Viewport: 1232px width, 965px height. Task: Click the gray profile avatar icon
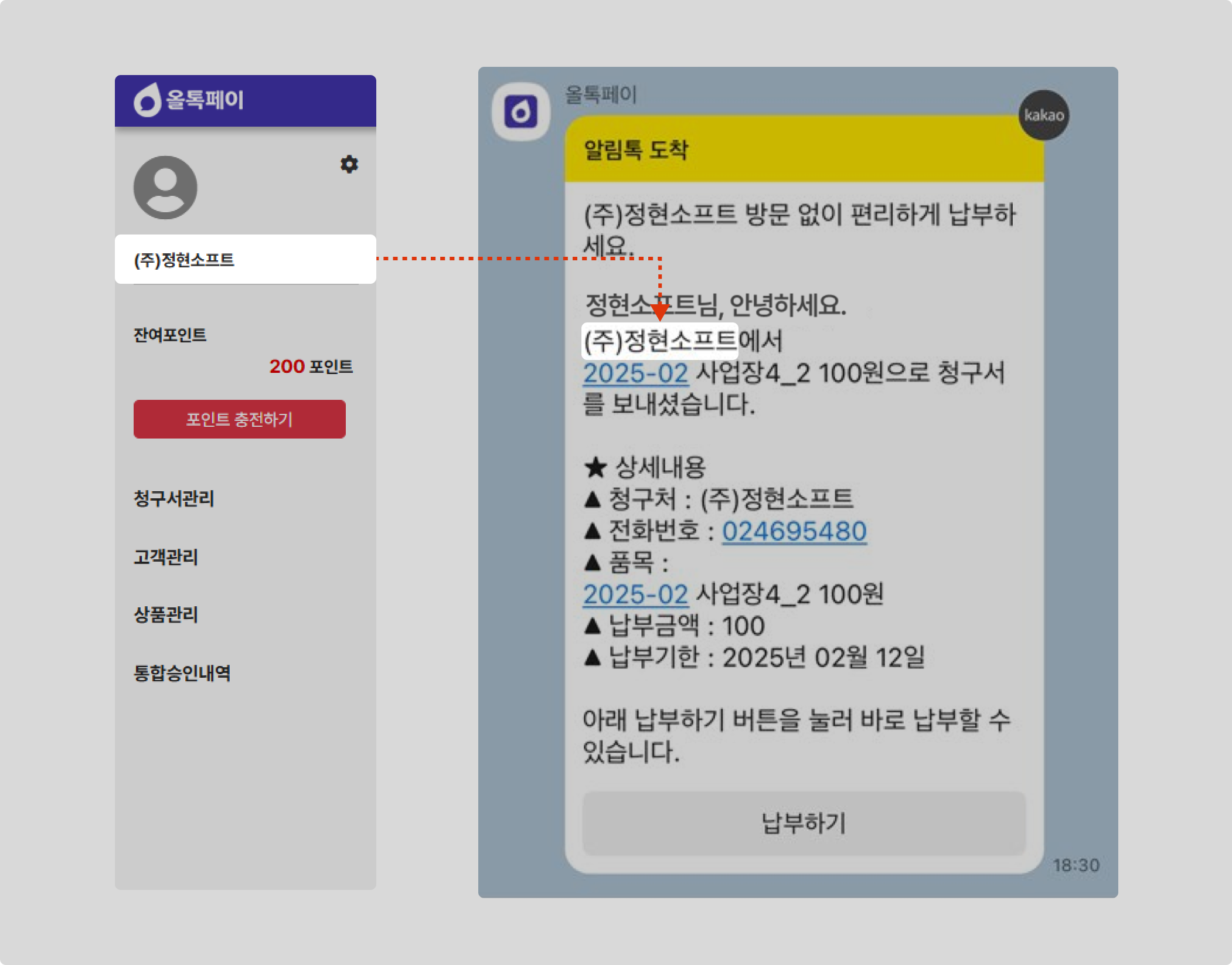point(165,188)
